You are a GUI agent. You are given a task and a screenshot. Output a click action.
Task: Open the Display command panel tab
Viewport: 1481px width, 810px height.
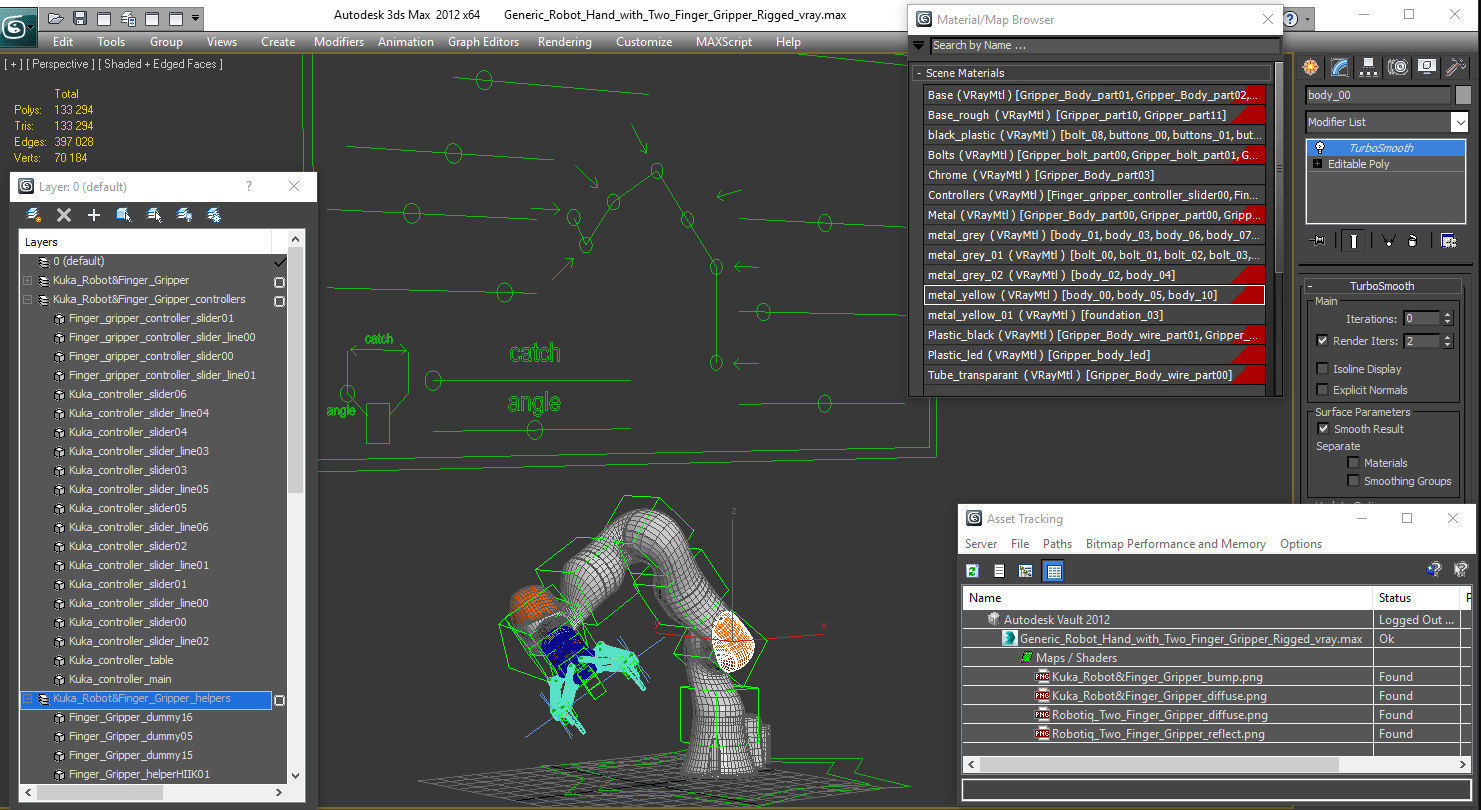(1427, 67)
